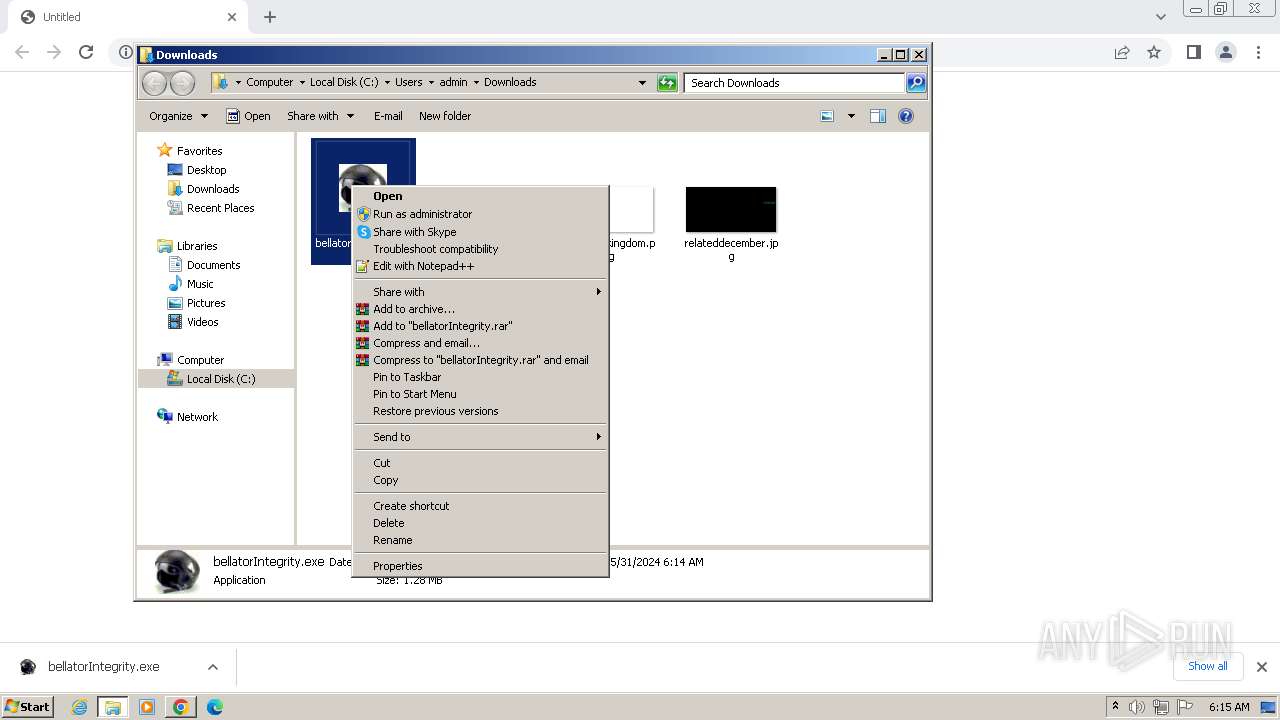1280x720 pixels.
Task: Click the search magnifier icon in Downloads window
Action: [x=916, y=83]
